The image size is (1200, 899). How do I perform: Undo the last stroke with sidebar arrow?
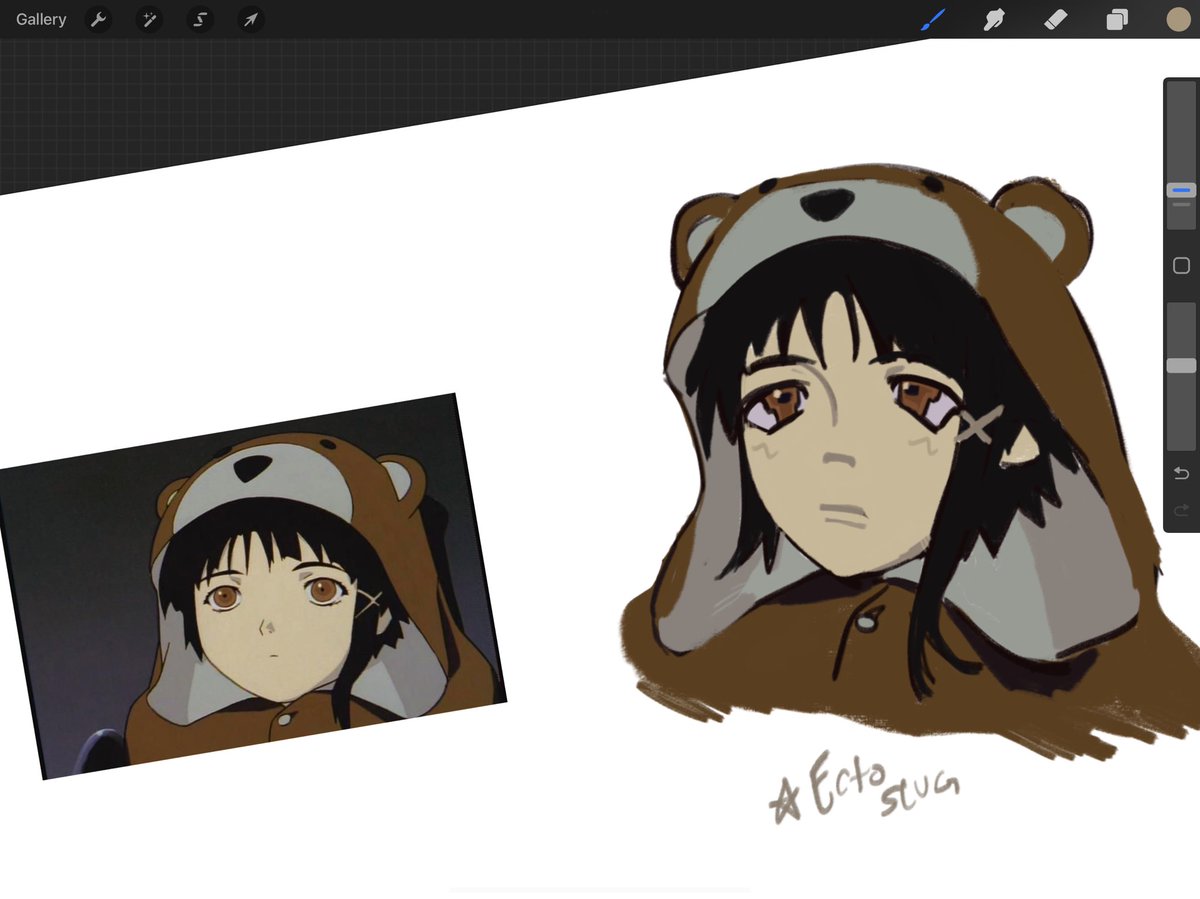1181,472
